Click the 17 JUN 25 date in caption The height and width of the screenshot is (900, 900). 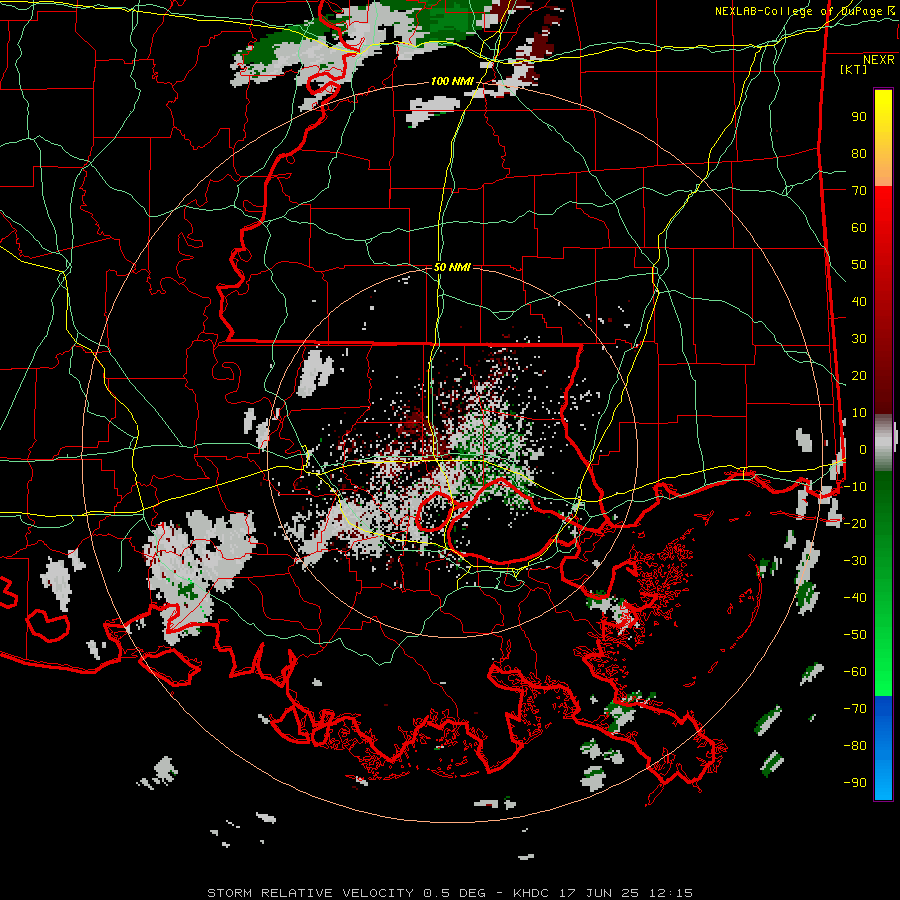point(599,893)
